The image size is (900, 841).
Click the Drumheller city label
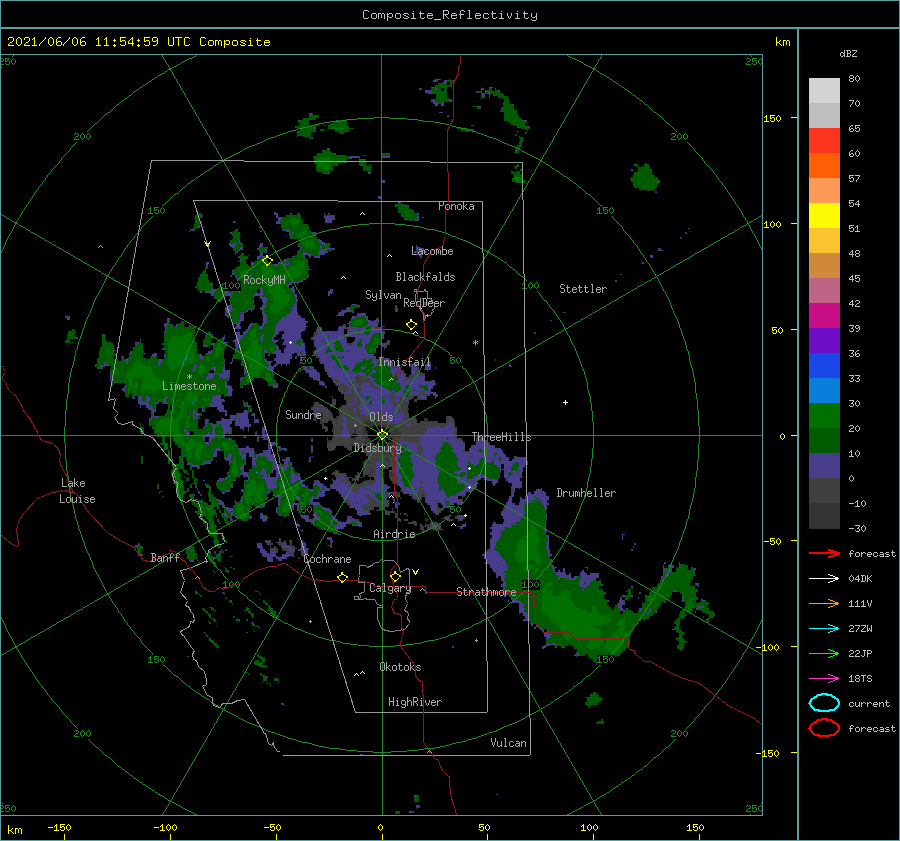point(586,493)
